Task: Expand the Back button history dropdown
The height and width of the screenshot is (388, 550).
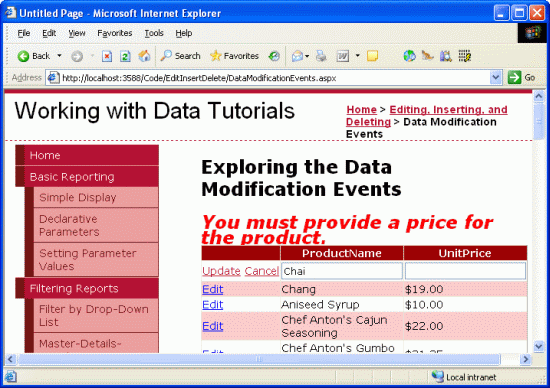Action: [x=59, y=56]
